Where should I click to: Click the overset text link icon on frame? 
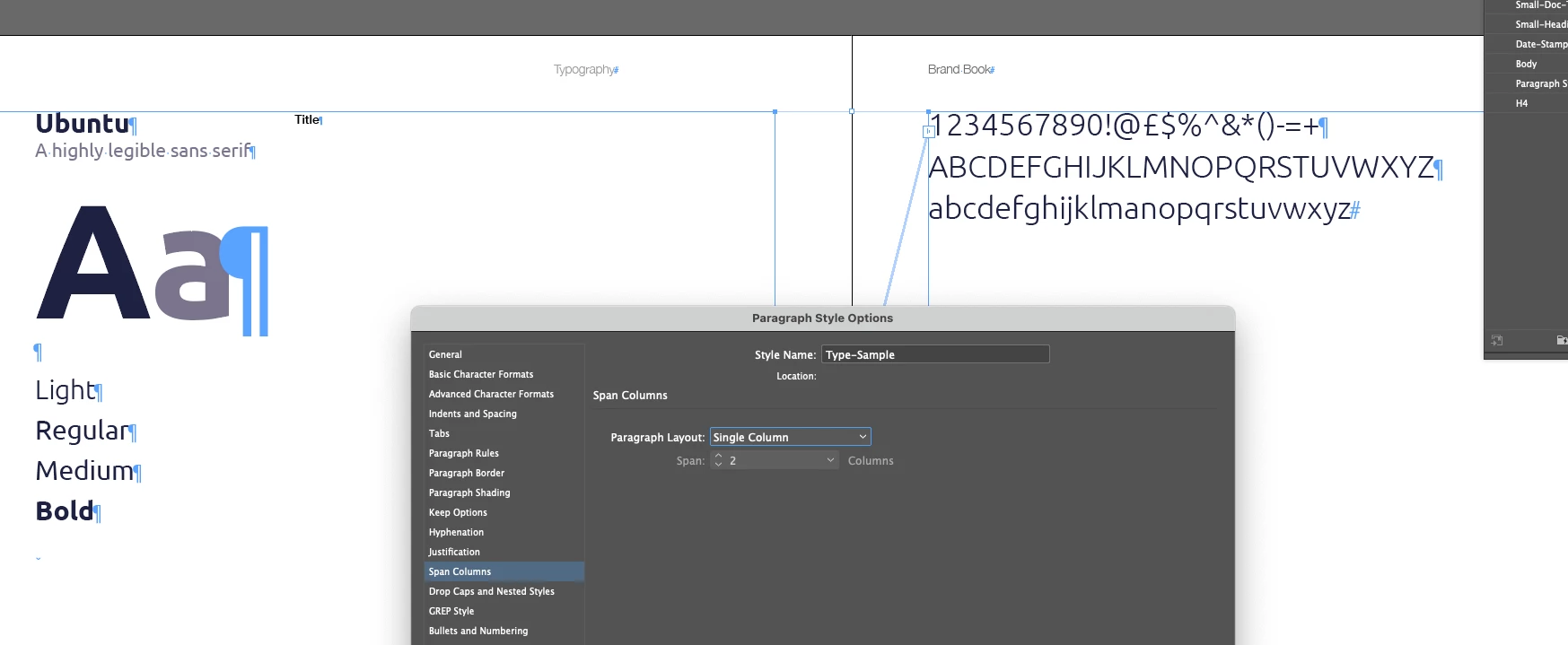point(928,131)
